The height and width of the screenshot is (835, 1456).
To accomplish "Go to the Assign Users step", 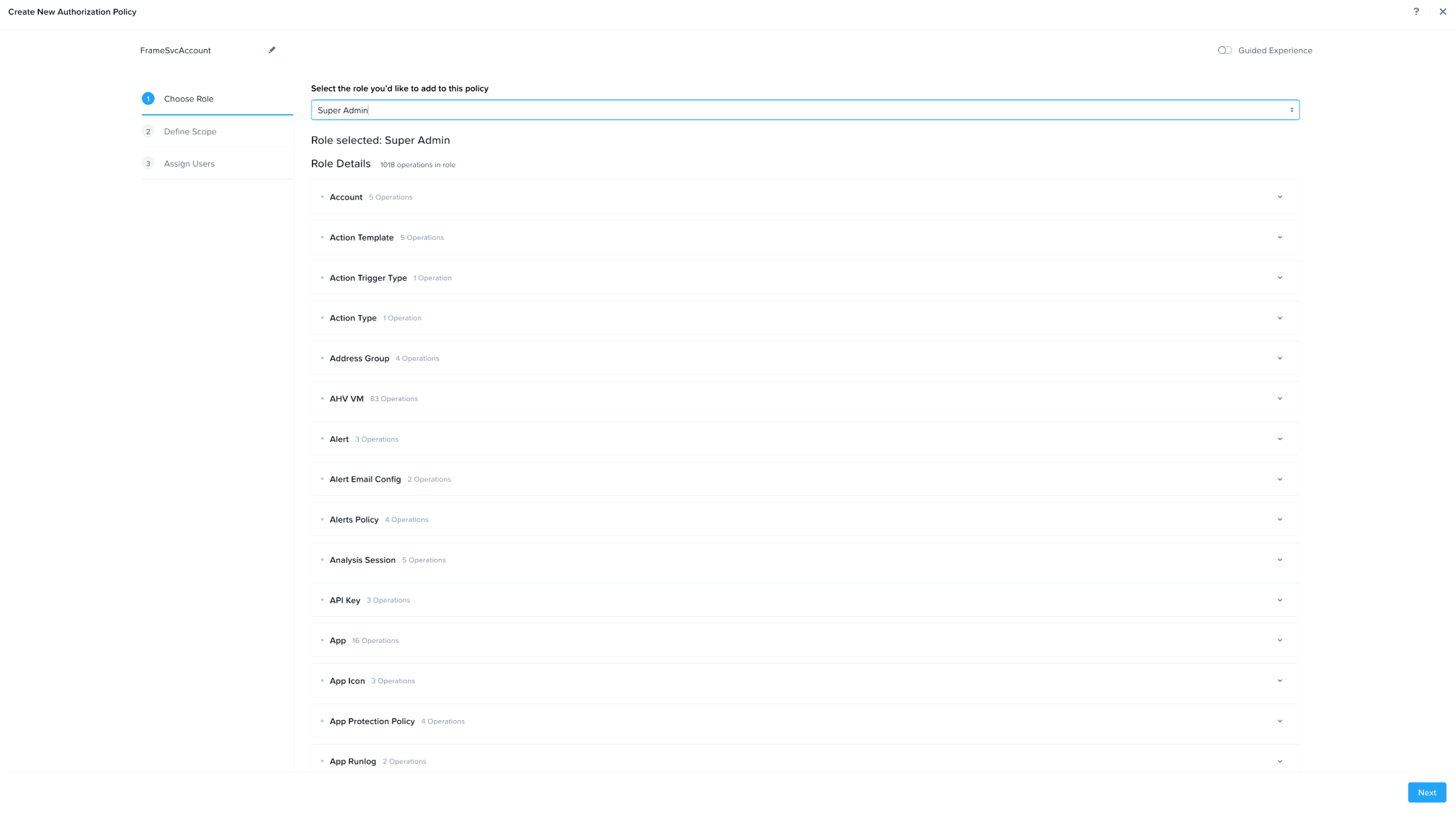I will pos(189,164).
